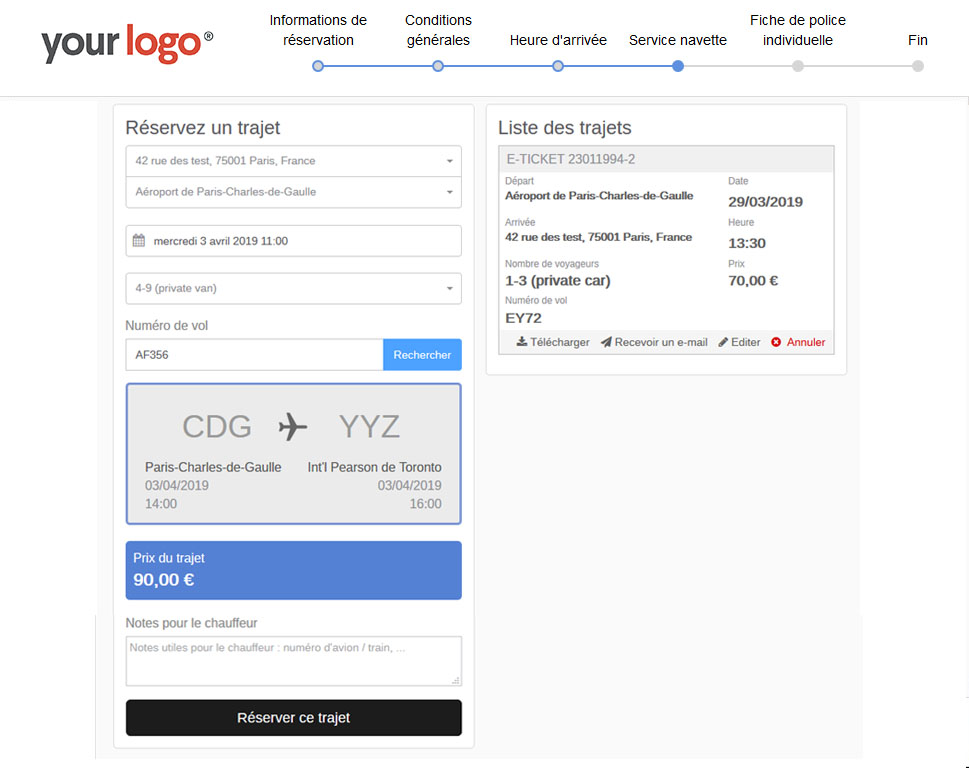Jump to the Heure d'arrivée step

point(558,66)
